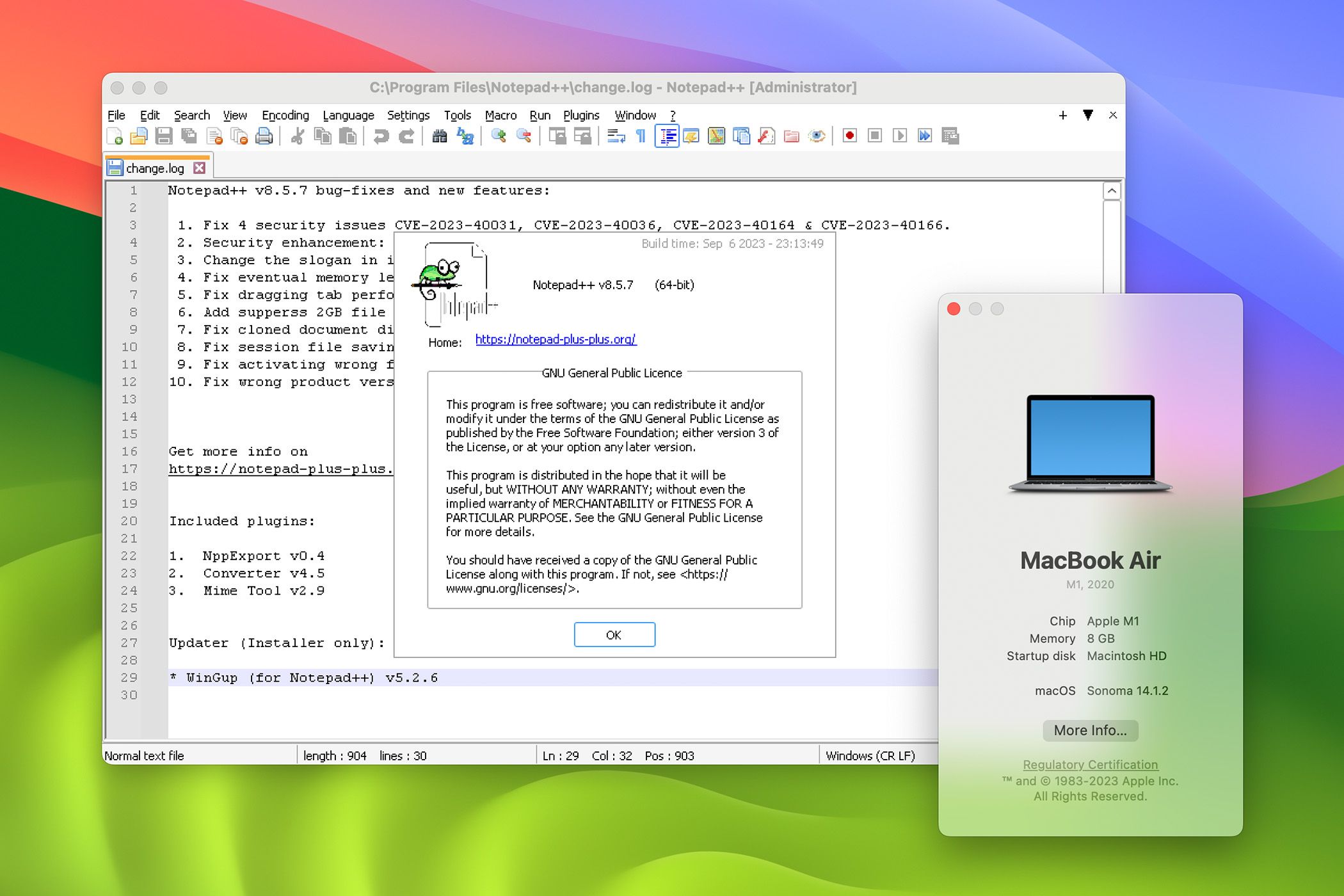
Task: Print change.log via the printer icon
Action: (264, 136)
